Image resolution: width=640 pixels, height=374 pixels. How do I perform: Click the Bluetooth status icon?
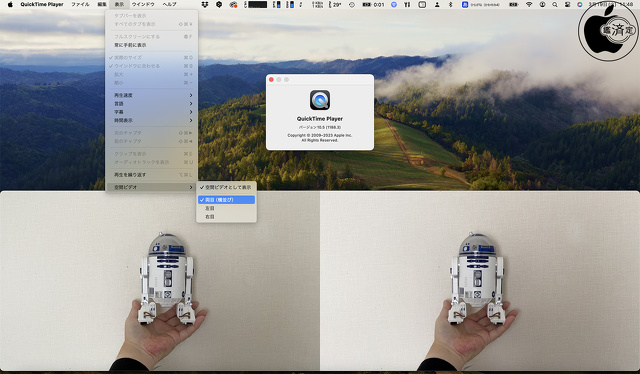(x=451, y=4)
